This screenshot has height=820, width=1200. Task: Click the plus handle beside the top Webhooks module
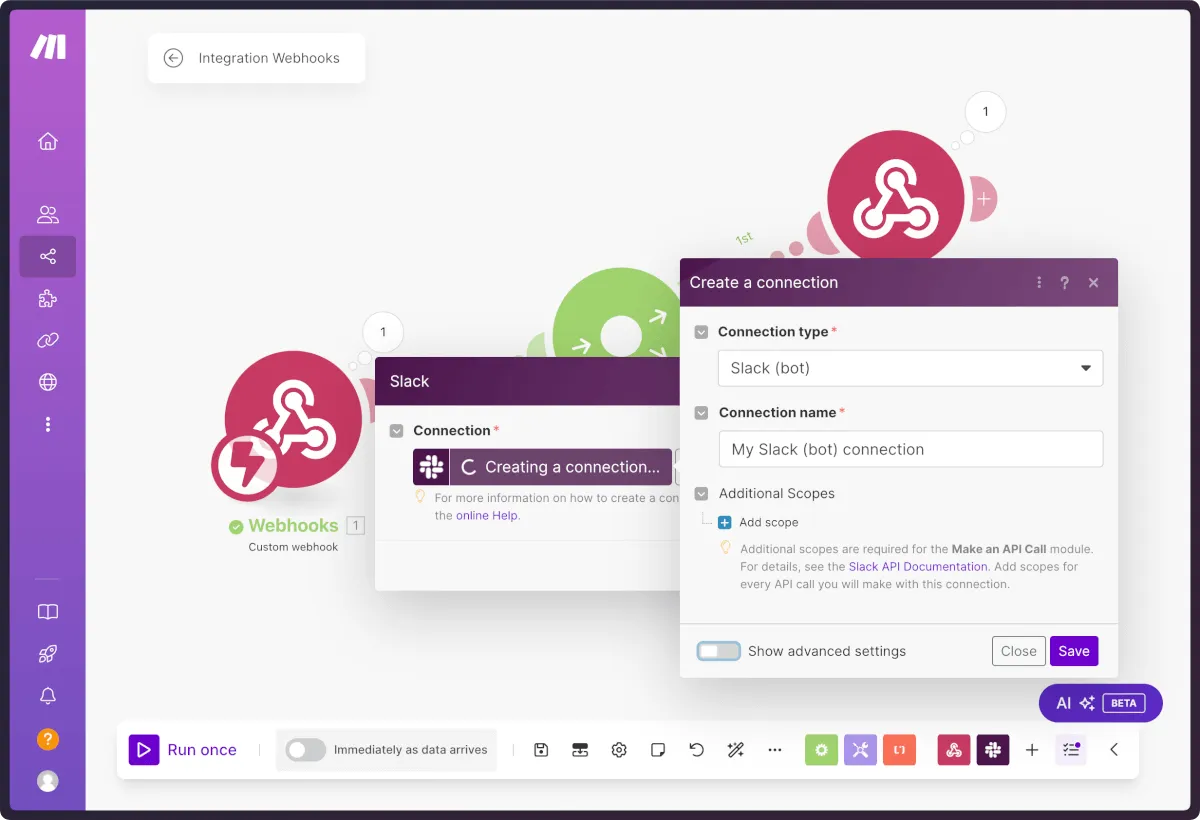point(984,199)
